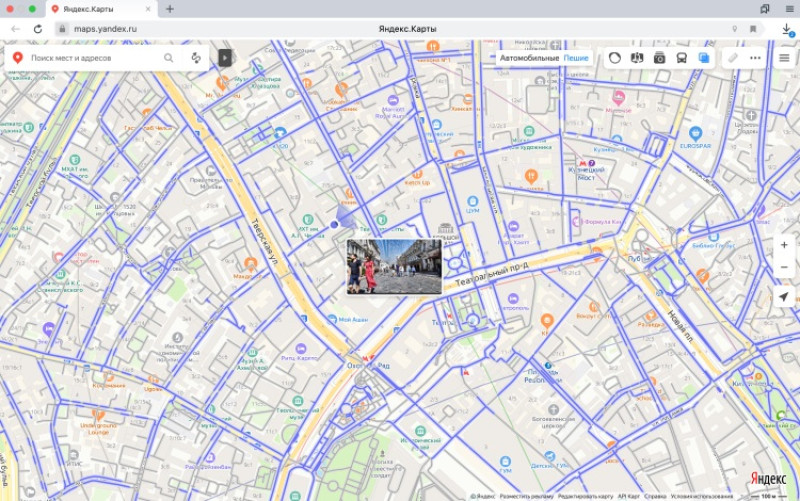
Task: Click the my location arrow button
Action: pos(784,298)
